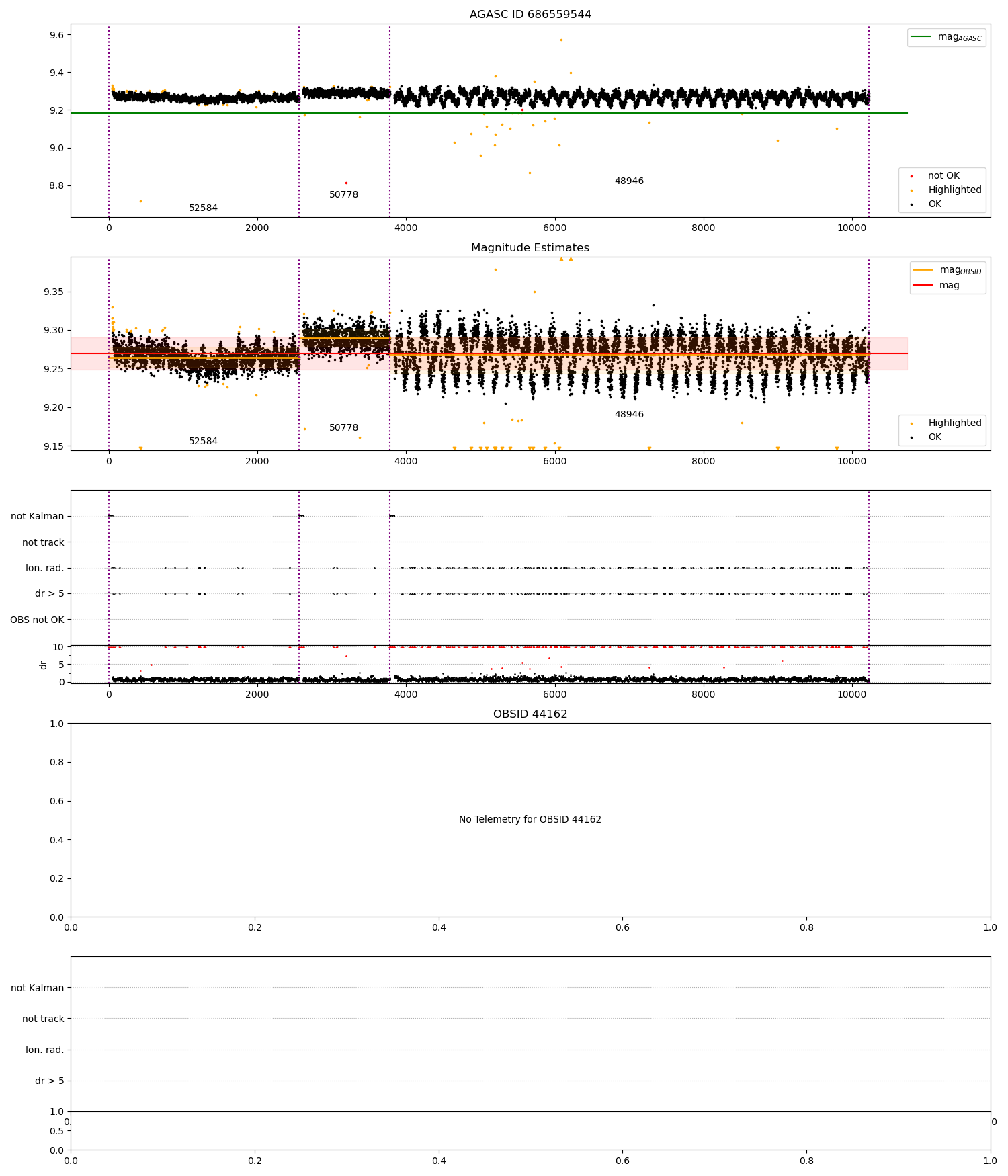Click 'dr > 5' label in the third plot

coord(50,594)
